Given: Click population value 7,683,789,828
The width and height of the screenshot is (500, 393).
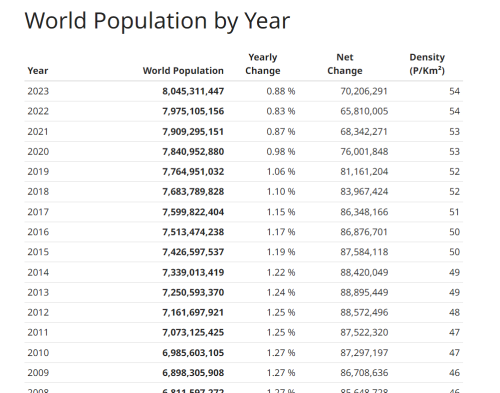Looking at the screenshot, I should point(193,192).
